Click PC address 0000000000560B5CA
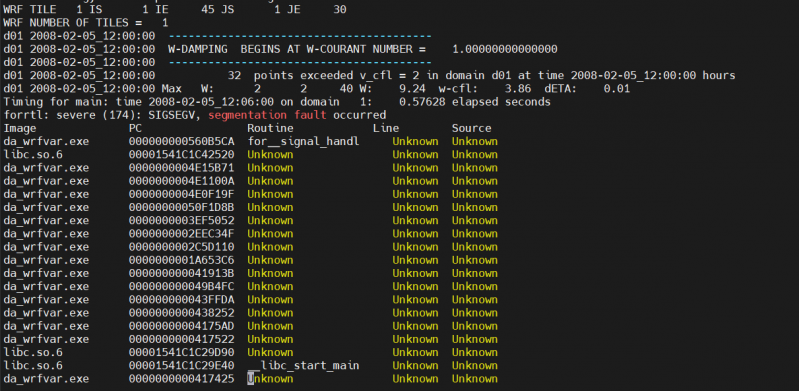The height and width of the screenshot is (391, 799). [x=182, y=141]
